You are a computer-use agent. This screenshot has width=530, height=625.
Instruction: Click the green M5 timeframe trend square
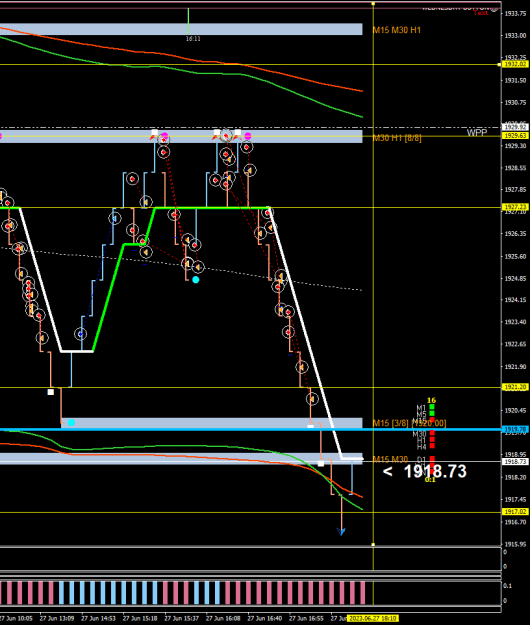pyautogui.click(x=432, y=414)
